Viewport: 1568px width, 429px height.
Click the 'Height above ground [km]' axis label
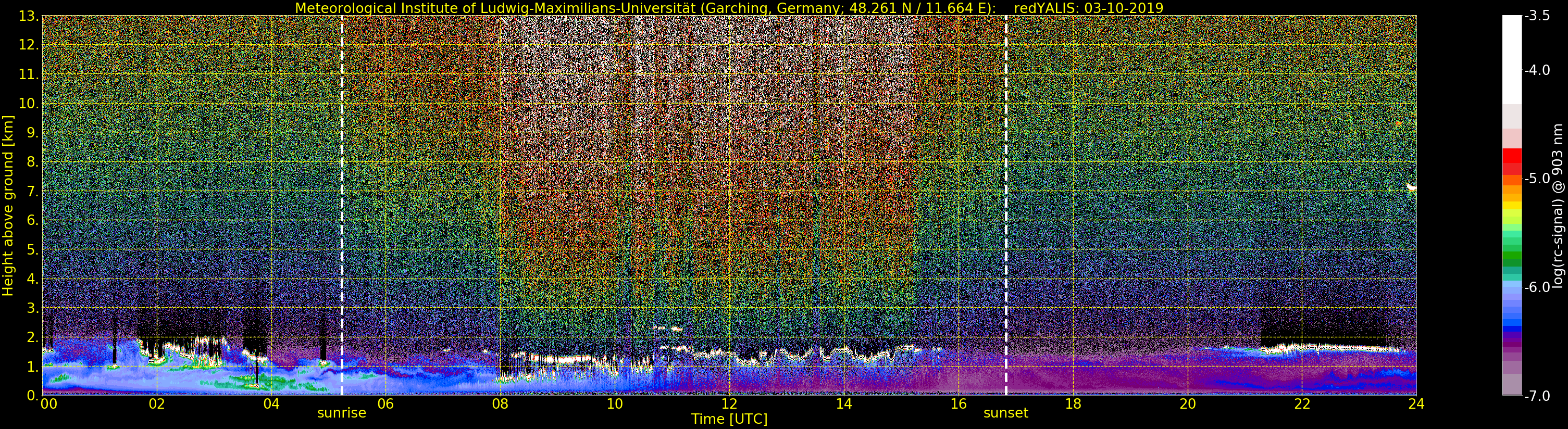tap(8, 205)
